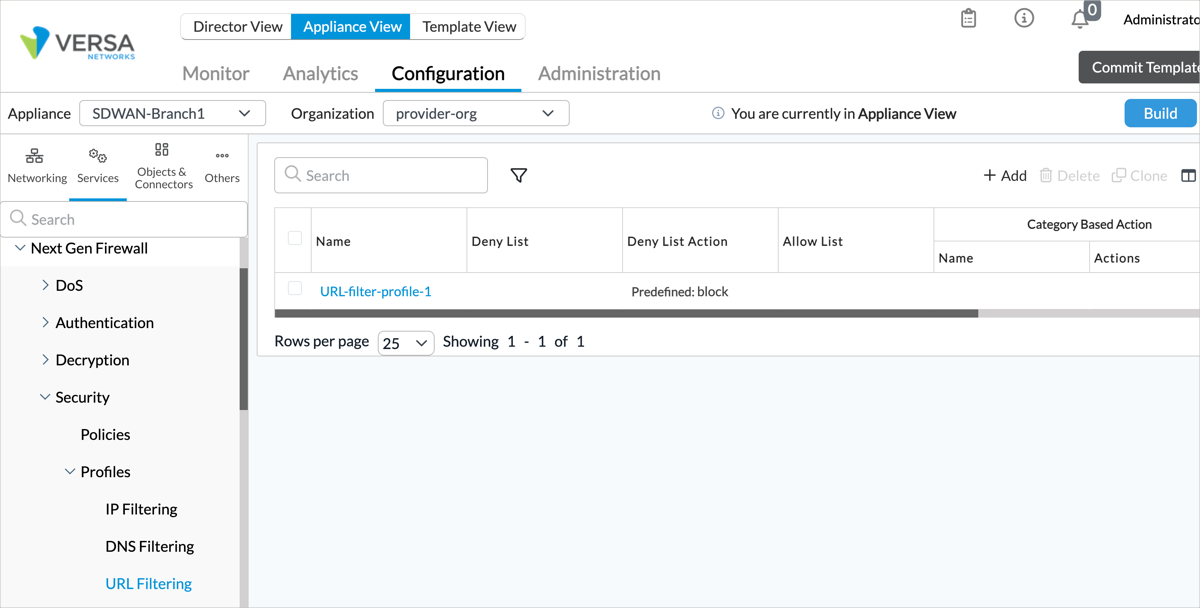Open the URL-filter-profile-1 link

pyautogui.click(x=376, y=292)
